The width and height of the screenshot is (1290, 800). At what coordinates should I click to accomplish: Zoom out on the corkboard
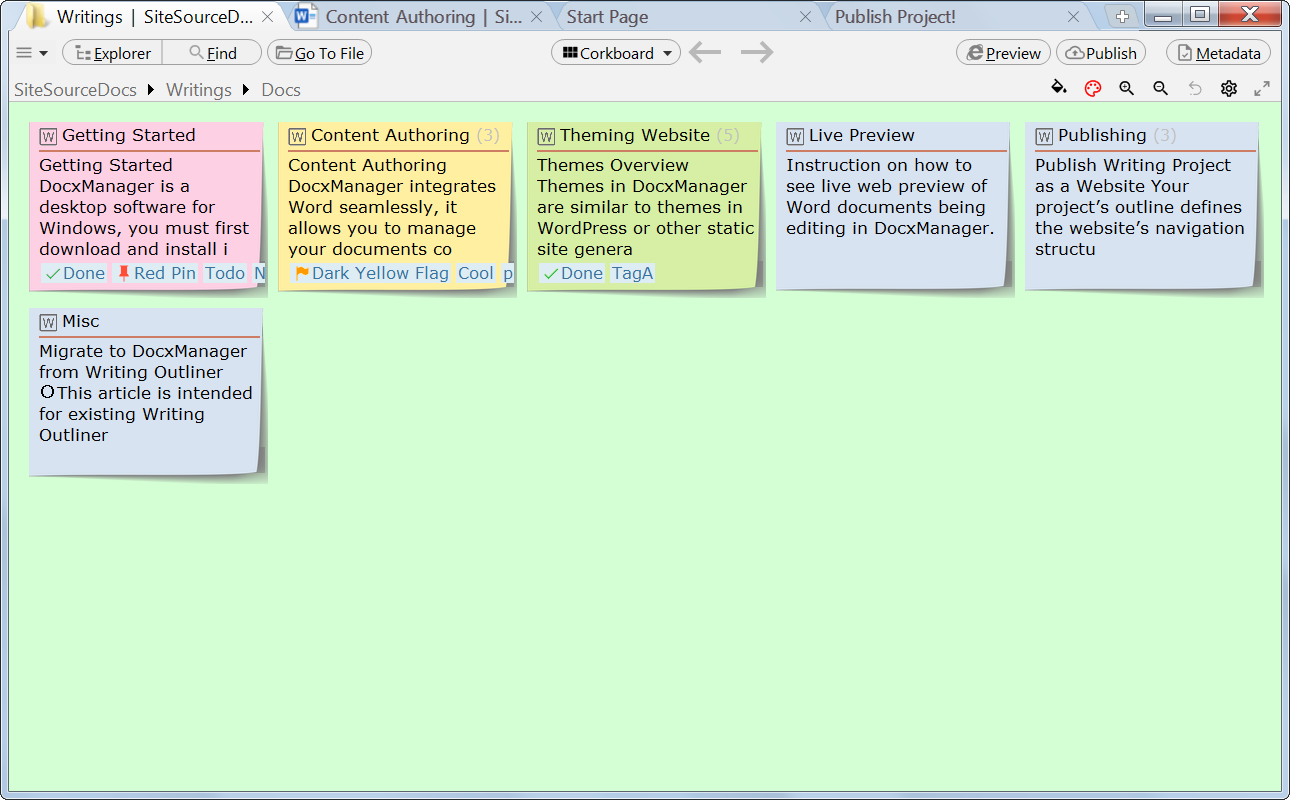pyautogui.click(x=1161, y=88)
